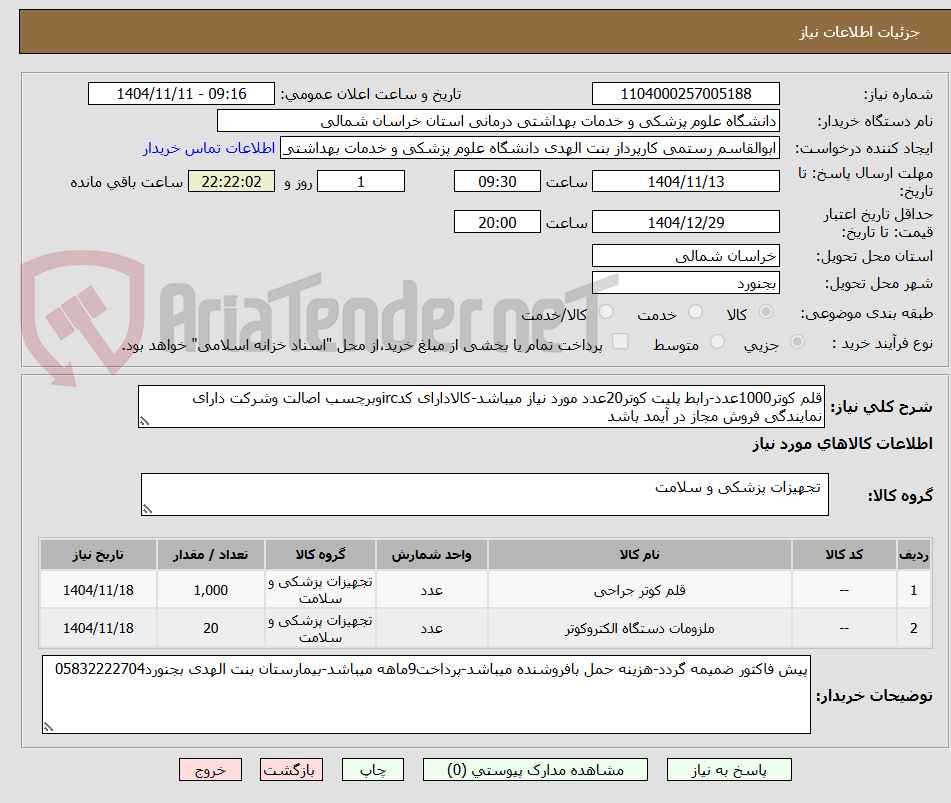
Task: Click the city field بجنورد
Action: point(685,283)
